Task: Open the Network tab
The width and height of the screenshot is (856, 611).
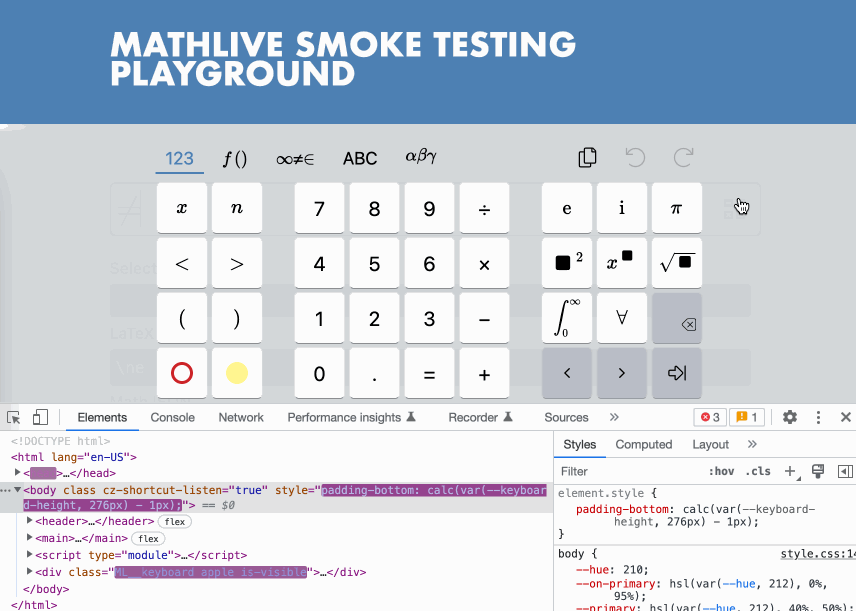Action: [x=241, y=417]
